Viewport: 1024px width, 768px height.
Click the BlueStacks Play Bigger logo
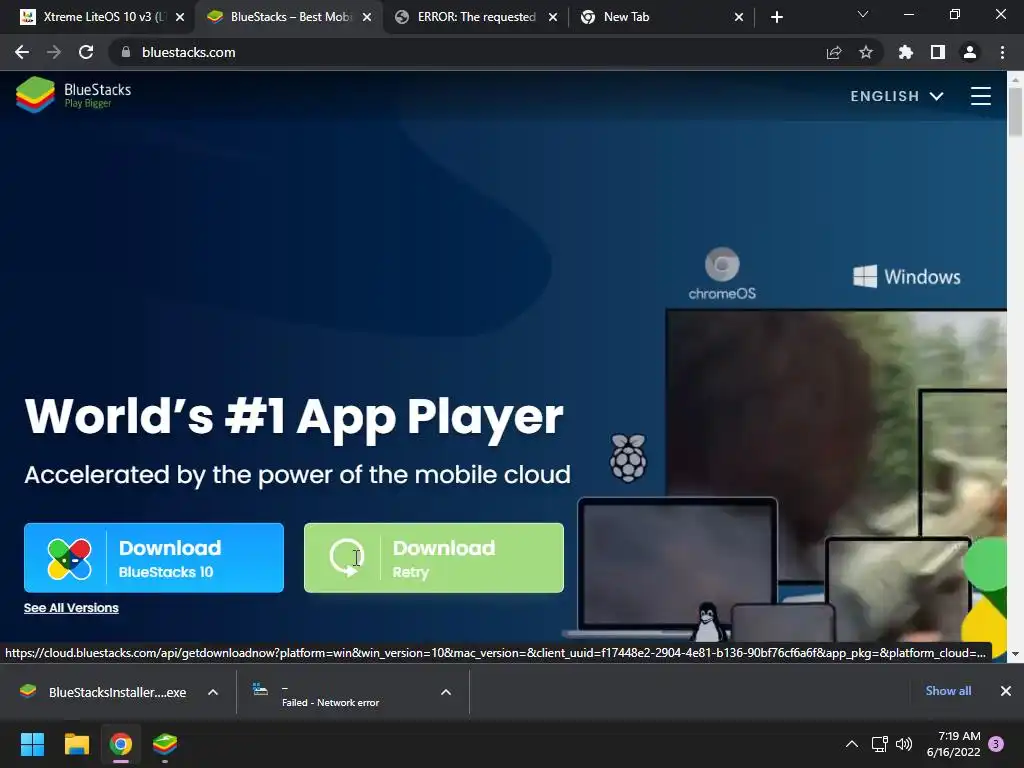pyautogui.click(x=73, y=95)
